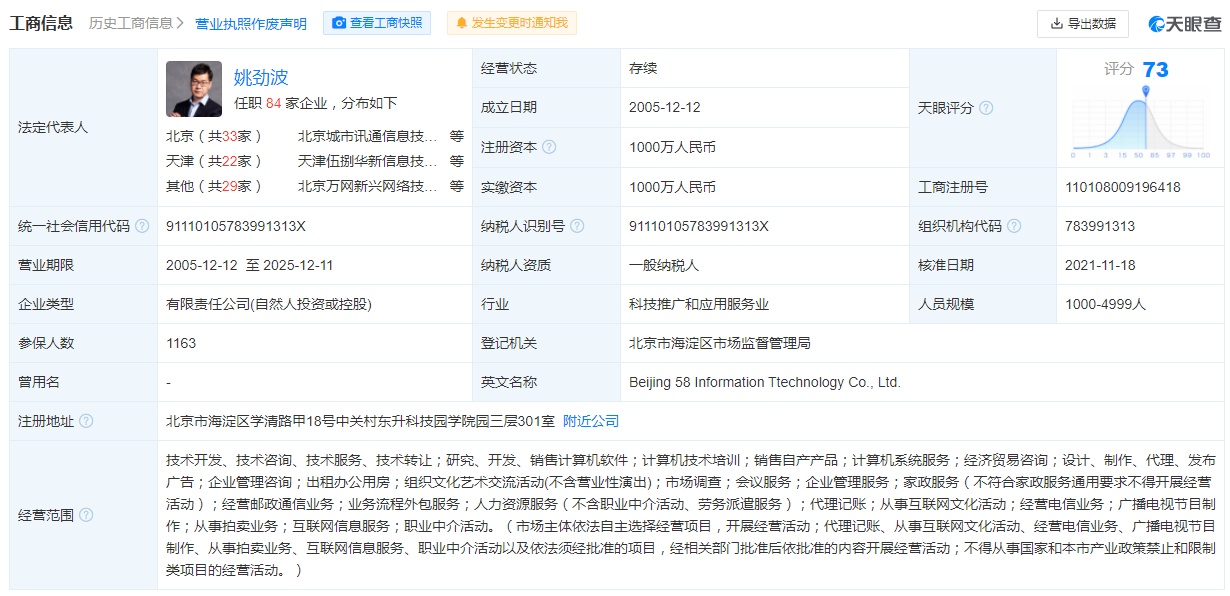Viewport: 1230px width, 596px height.
Task: Click 1000万人民币 in 实缴资本 row
Action: coord(672,187)
